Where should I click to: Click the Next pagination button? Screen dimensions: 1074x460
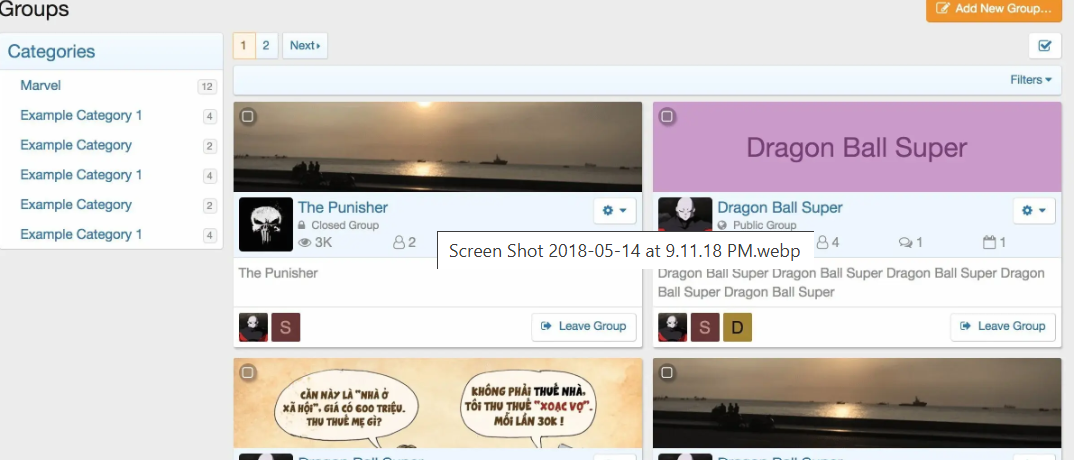(x=304, y=46)
